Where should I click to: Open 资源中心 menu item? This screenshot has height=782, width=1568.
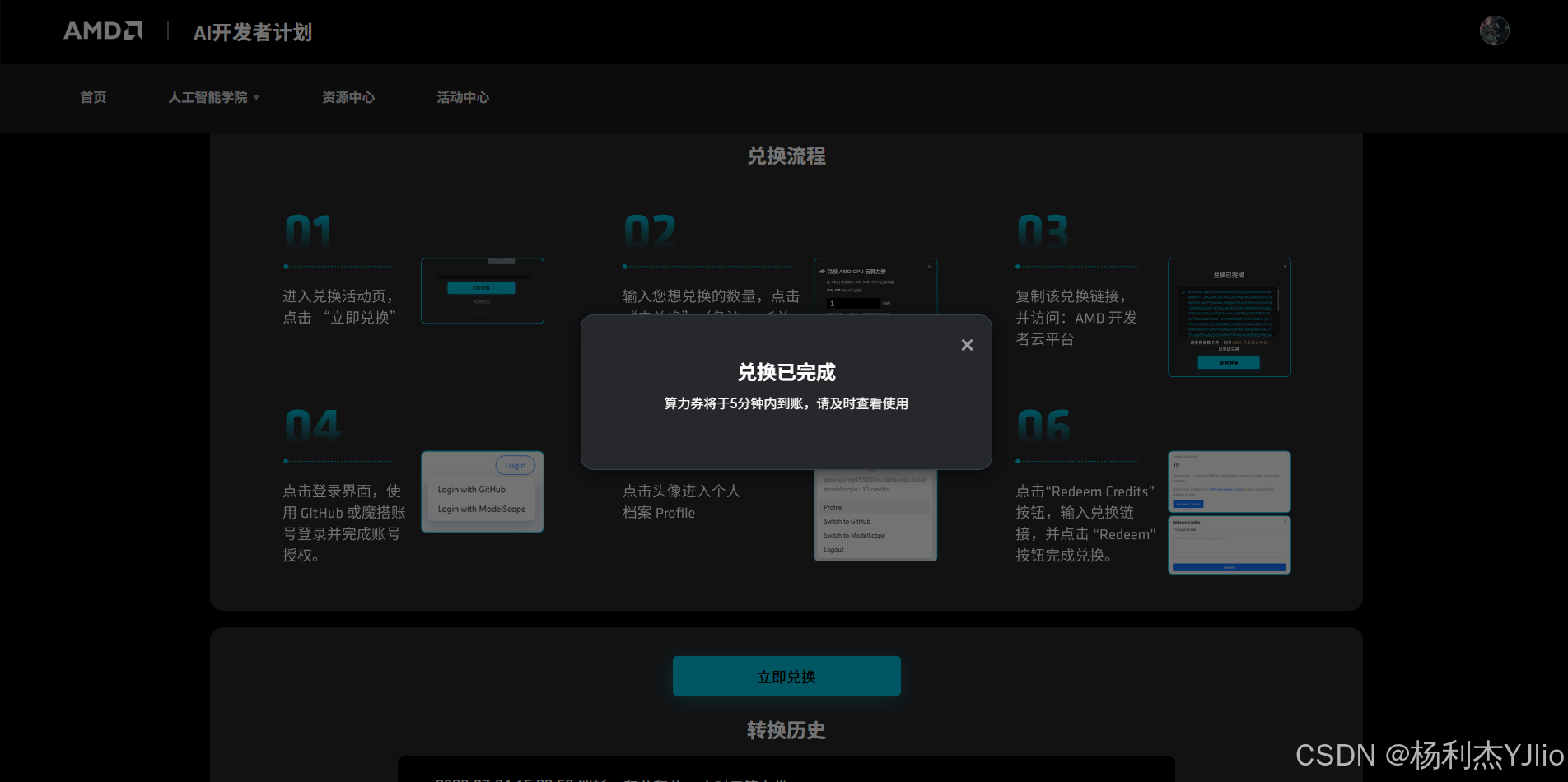point(348,97)
